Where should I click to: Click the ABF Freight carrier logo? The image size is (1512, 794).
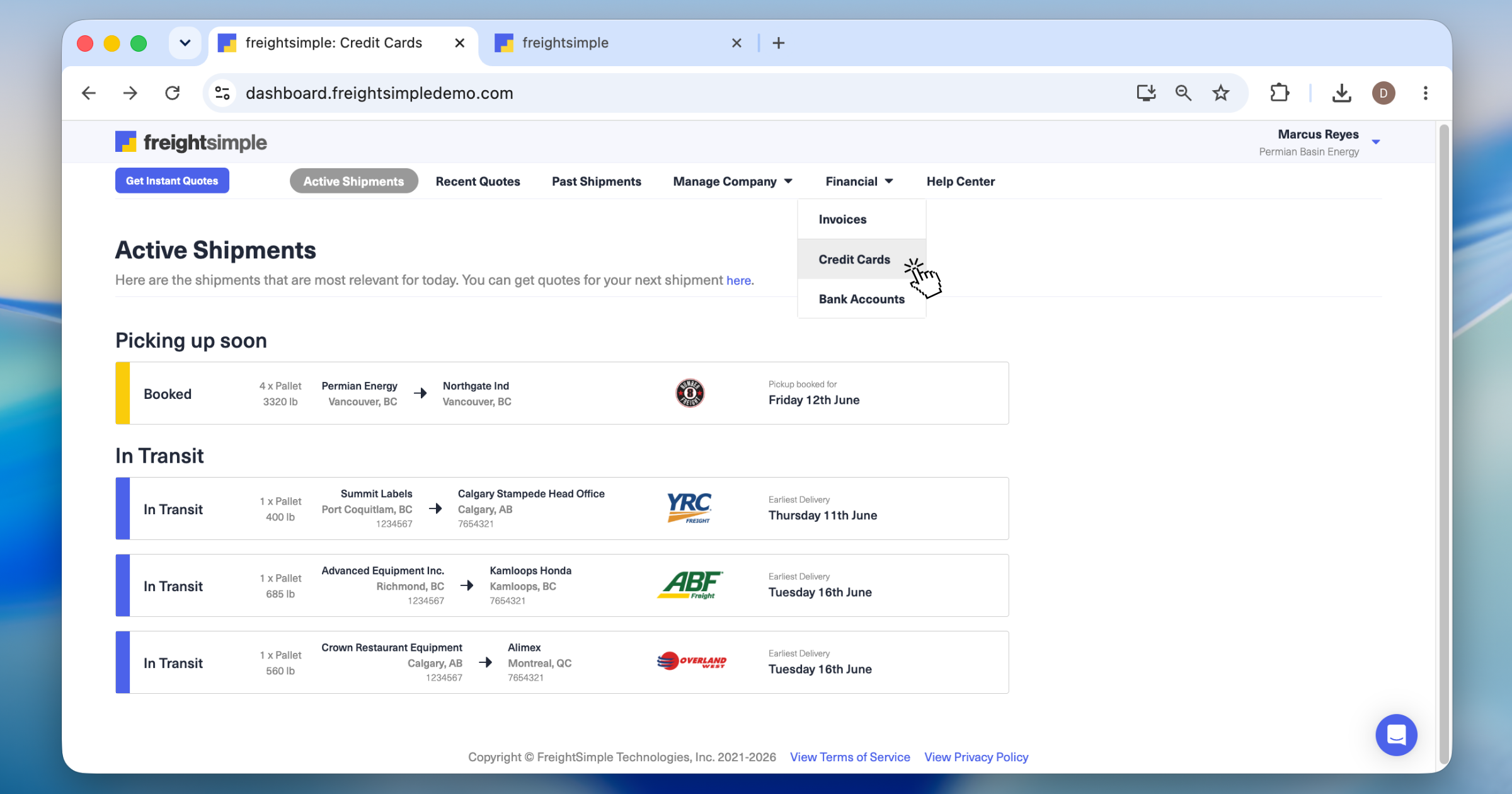[690, 585]
